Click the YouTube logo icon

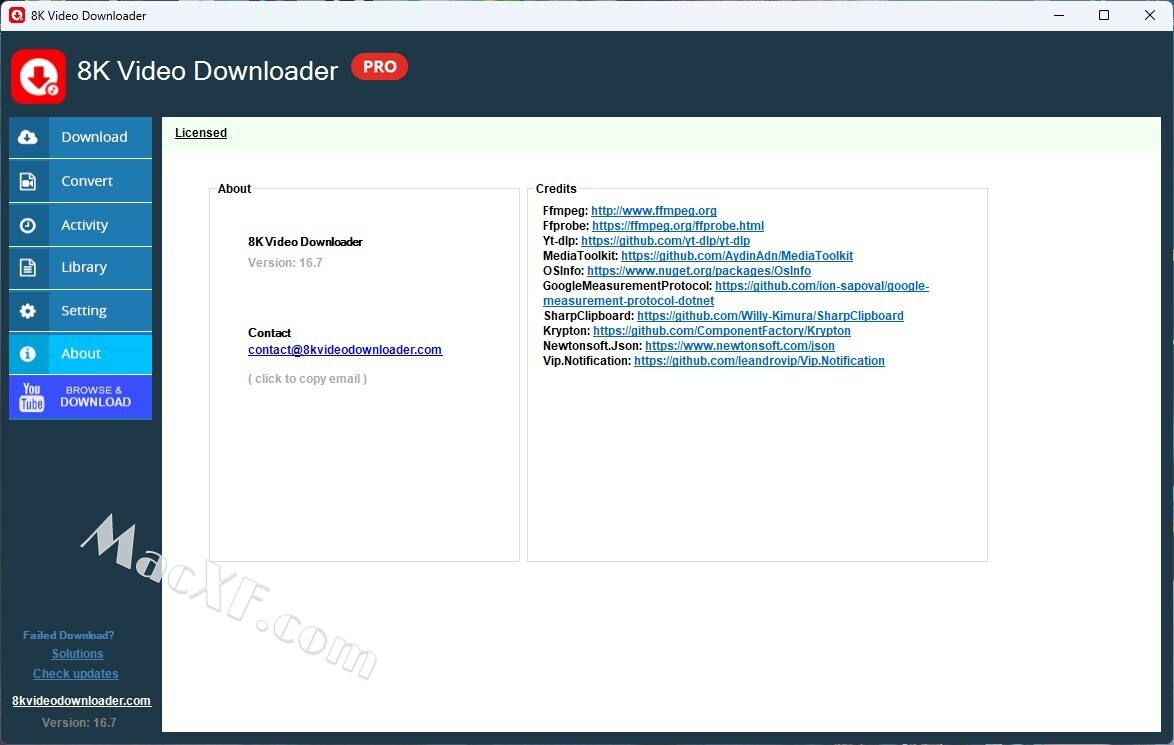coord(31,397)
